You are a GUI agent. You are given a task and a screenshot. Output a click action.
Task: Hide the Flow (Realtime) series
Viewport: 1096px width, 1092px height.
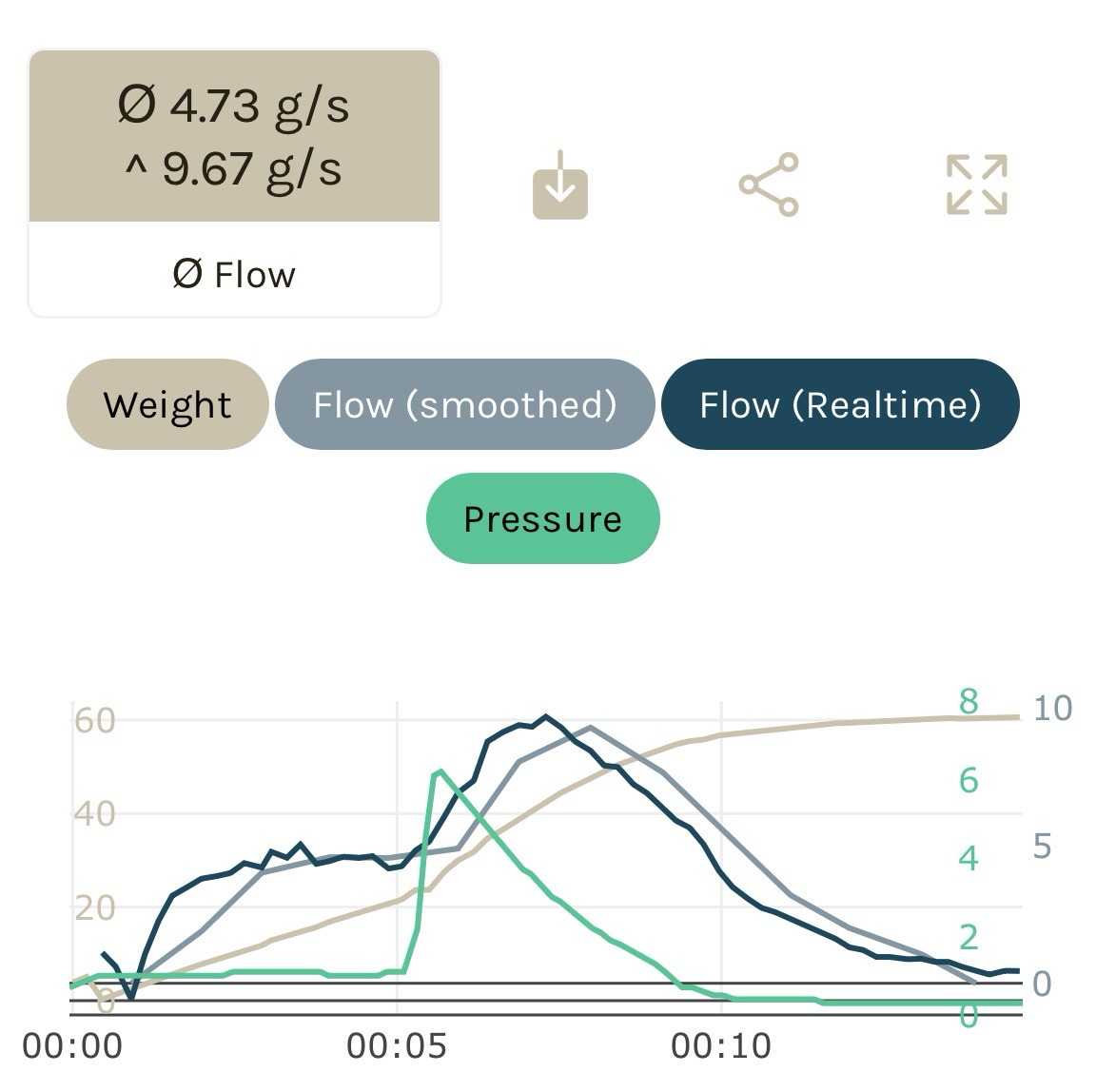[x=840, y=405]
